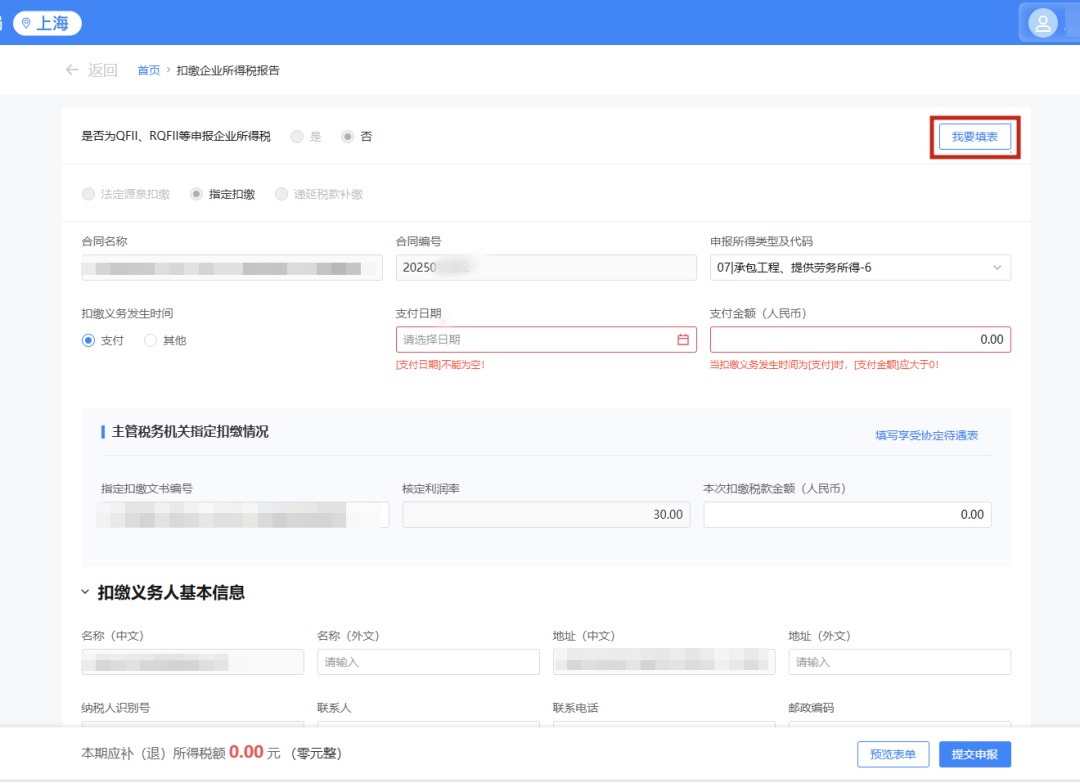1080x783 pixels.
Task: Click the heading 主管税务机关指定扣缴情况
Action: [x=190, y=432]
